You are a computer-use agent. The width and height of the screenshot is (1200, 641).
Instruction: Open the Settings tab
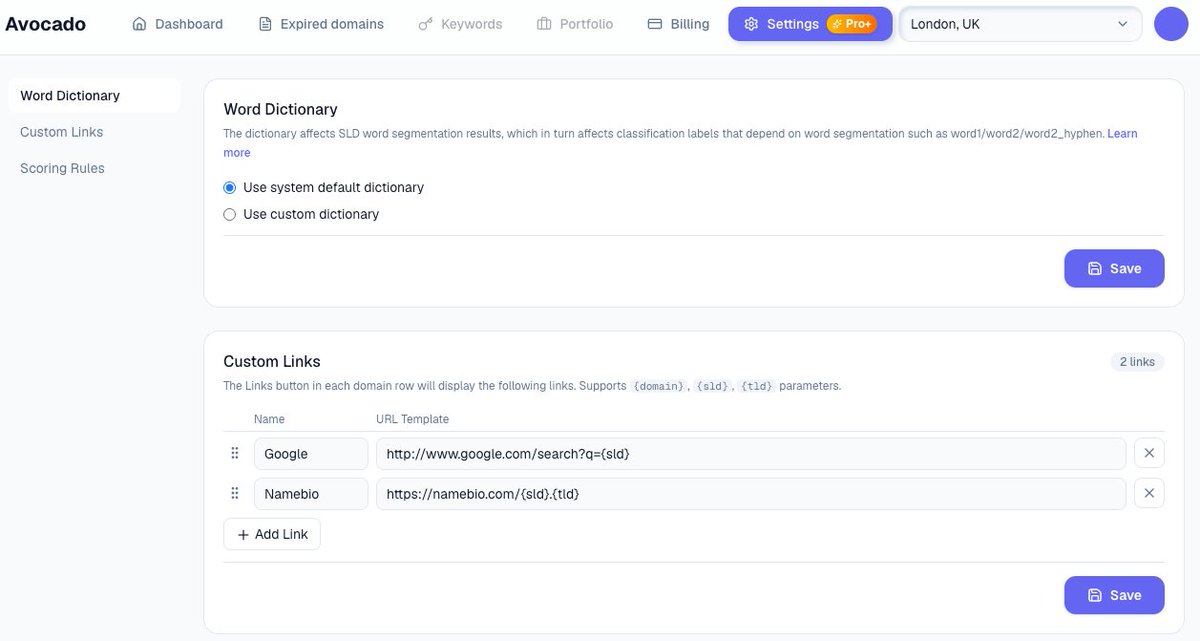click(x=810, y=24)
